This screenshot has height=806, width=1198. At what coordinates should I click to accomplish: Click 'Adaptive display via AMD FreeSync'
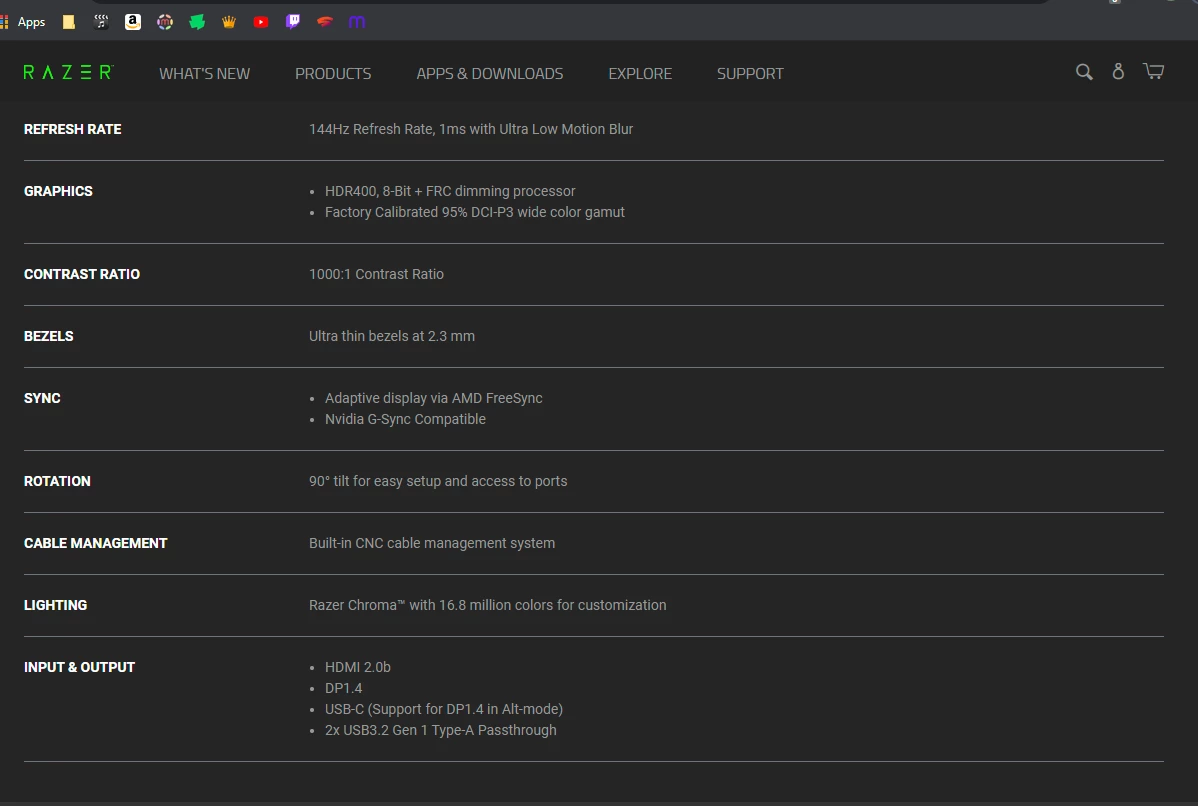(434, 398)
